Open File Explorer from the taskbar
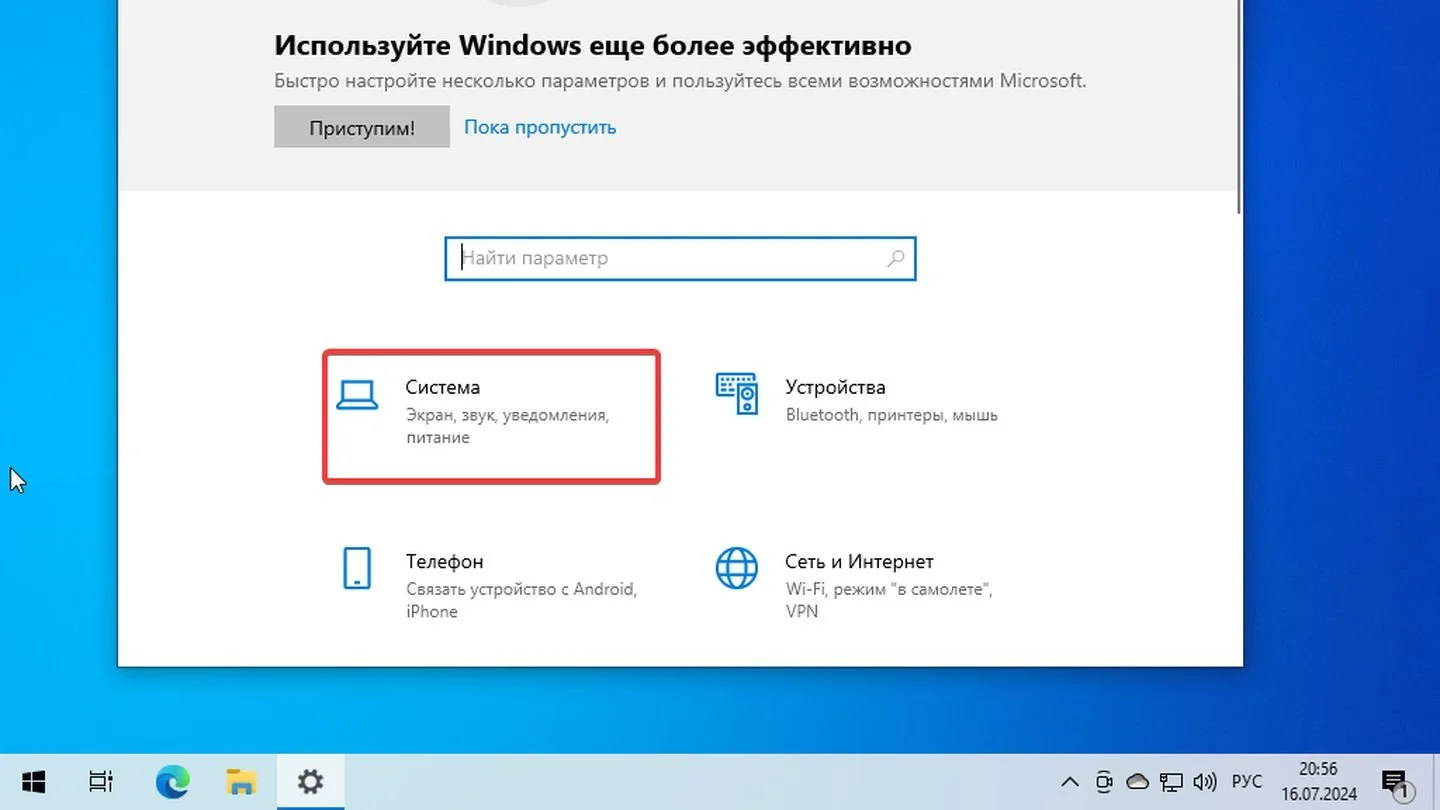 pos(241,781)
